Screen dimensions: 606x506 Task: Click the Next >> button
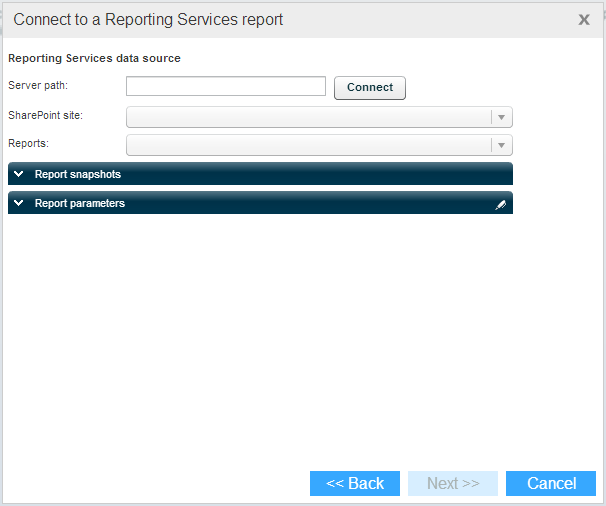pos(453,484)
